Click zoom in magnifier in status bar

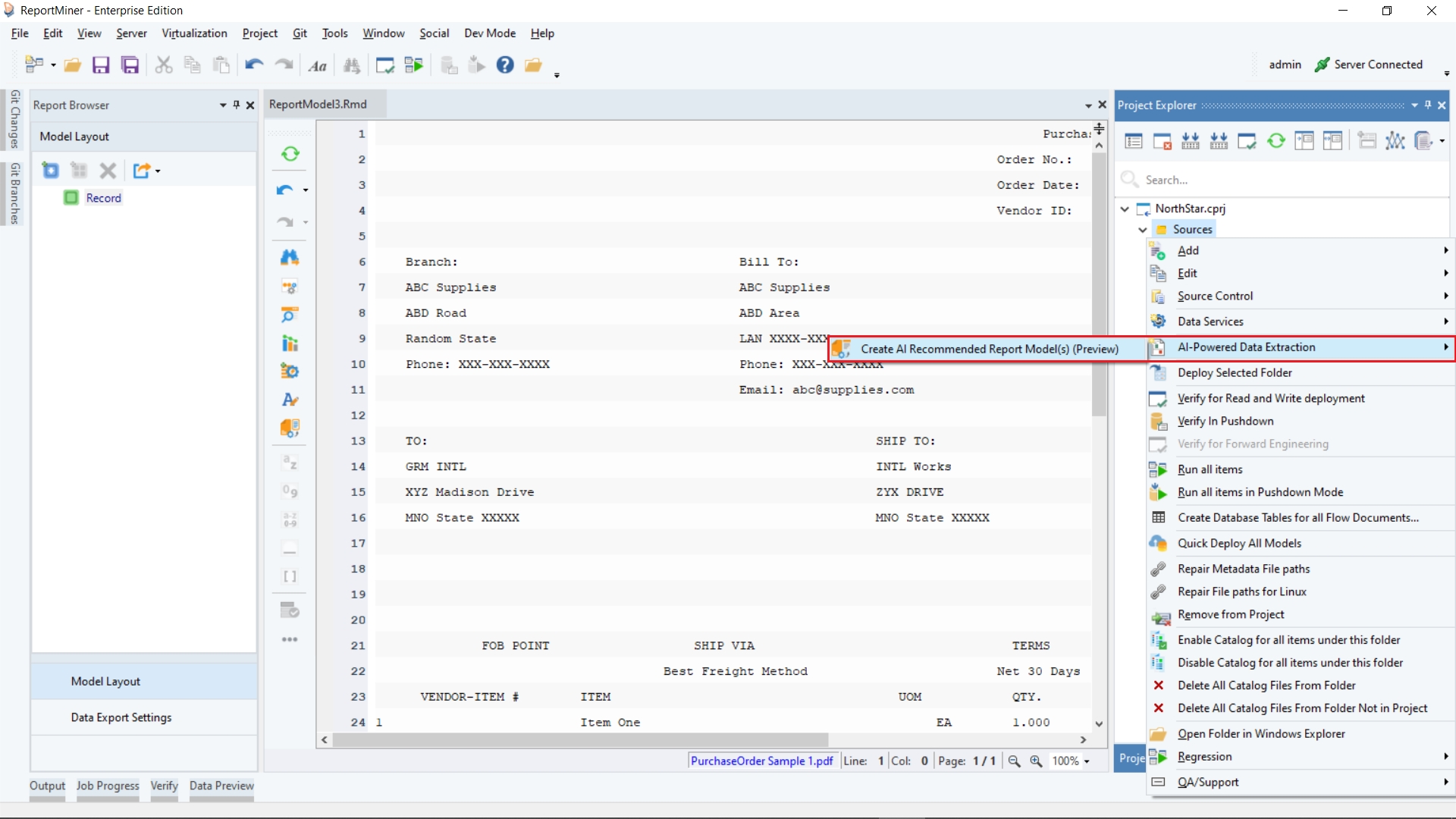(x=1036, y=761)
